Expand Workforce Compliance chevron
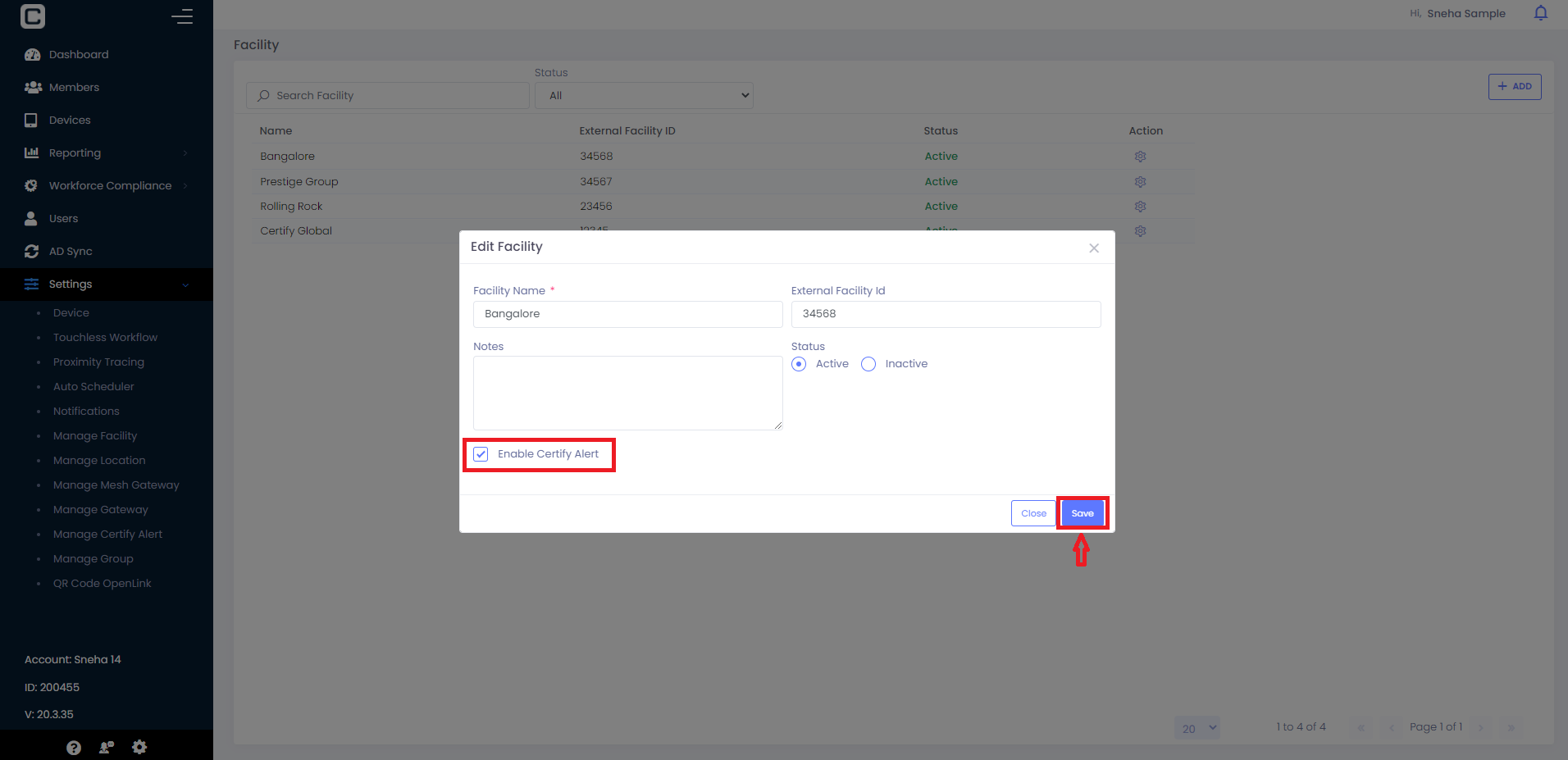 pos(185,186)
